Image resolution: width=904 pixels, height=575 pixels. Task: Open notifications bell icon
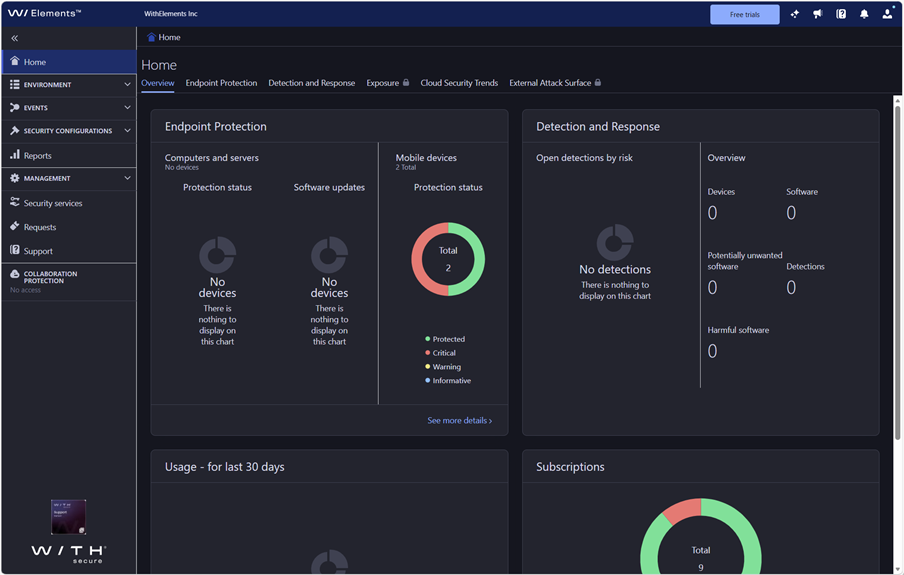(x=864, y=14)
